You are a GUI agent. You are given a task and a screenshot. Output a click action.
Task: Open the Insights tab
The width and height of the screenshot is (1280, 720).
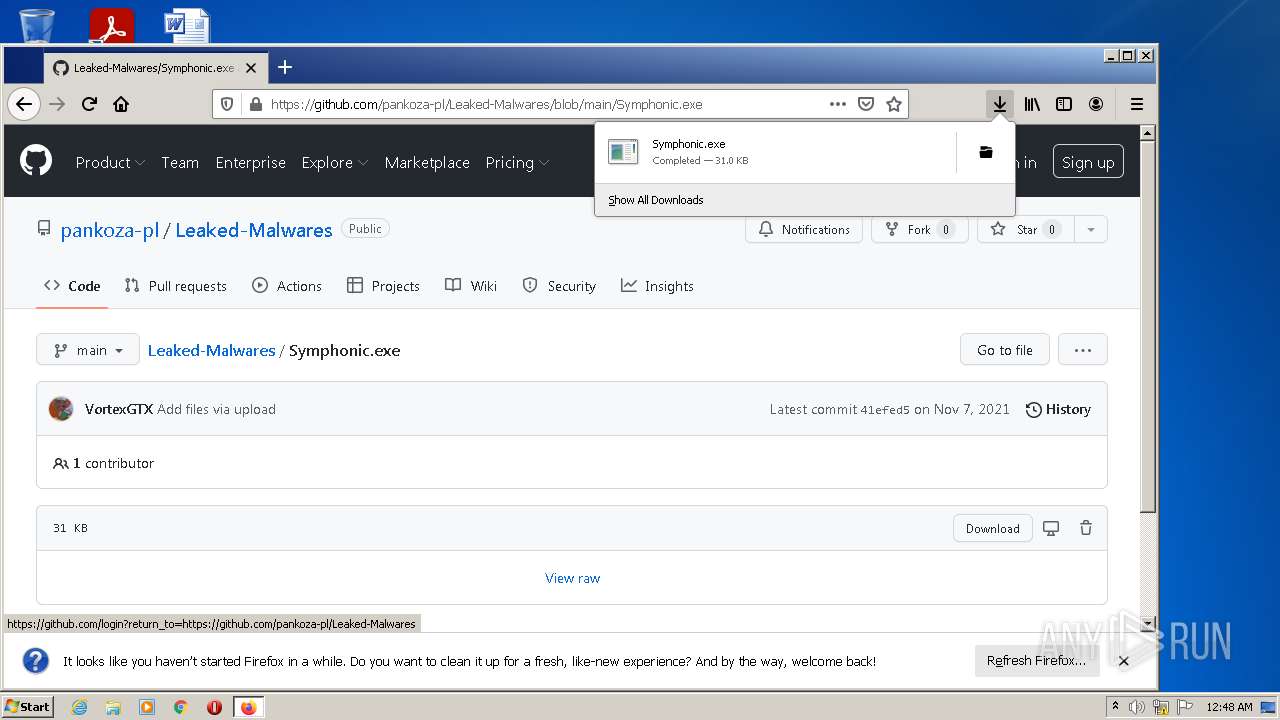657,286
